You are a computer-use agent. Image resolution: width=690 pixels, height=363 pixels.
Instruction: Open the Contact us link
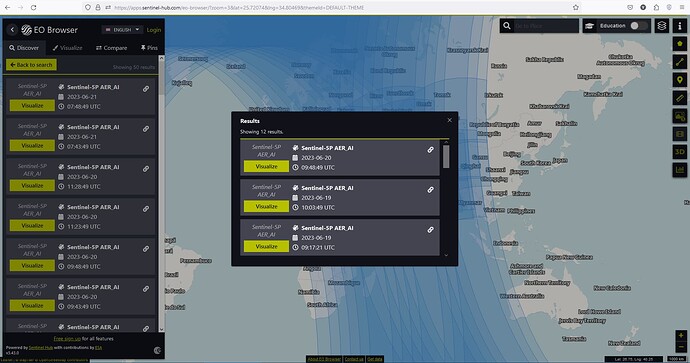(354, 359)
